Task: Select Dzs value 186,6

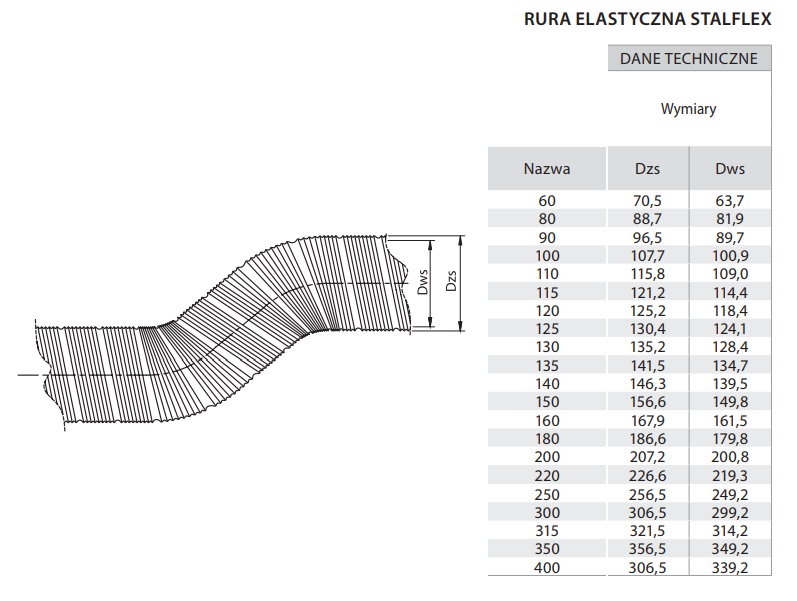Action: pos(648,439)
